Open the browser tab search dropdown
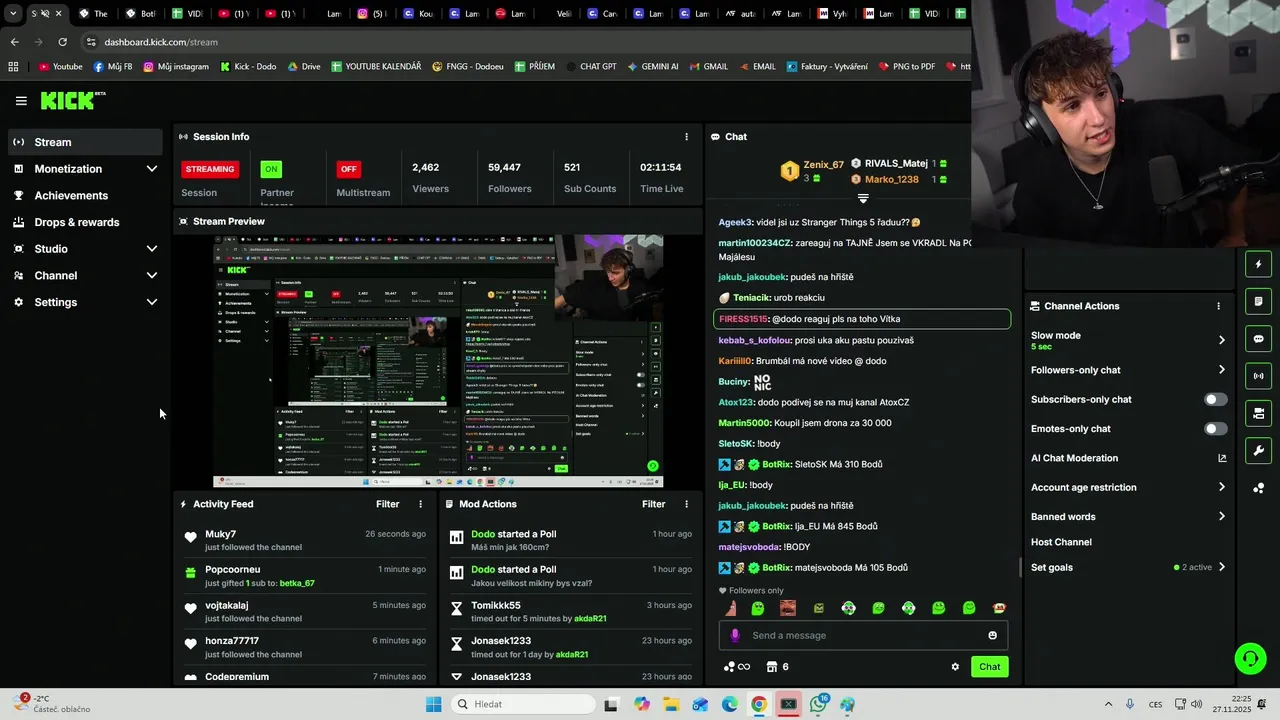The height and width of the screenshot is (720, 1280). [x=13, y=14]
